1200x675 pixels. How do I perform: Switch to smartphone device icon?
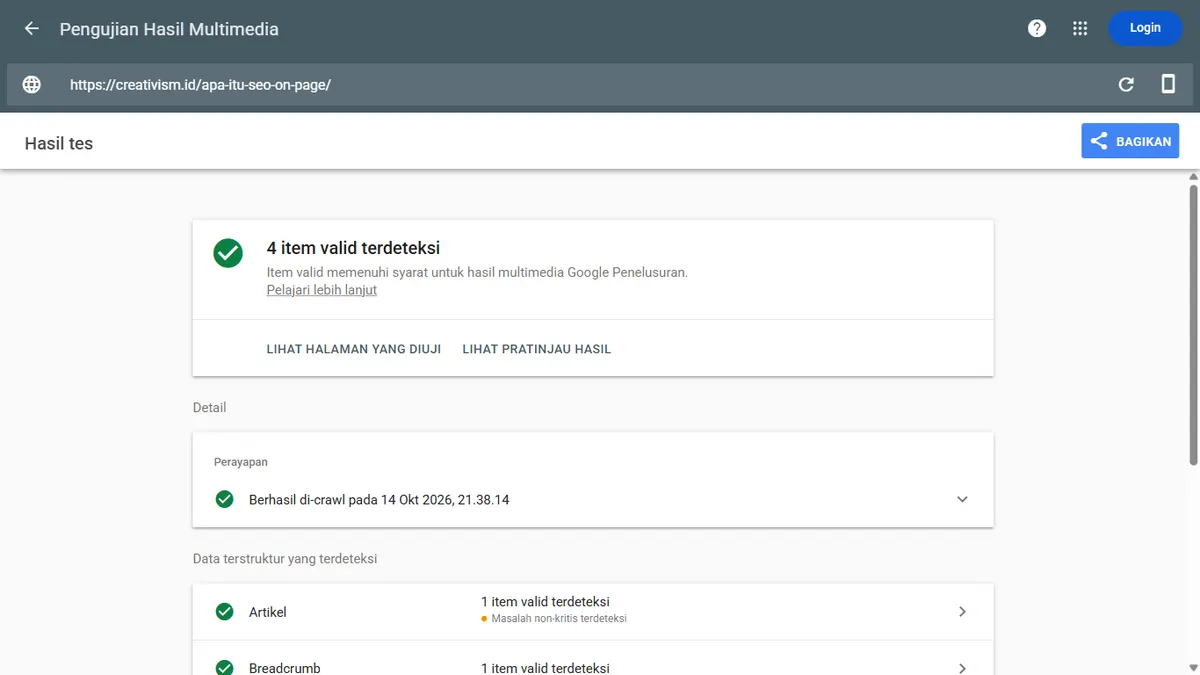[1168, 84]
